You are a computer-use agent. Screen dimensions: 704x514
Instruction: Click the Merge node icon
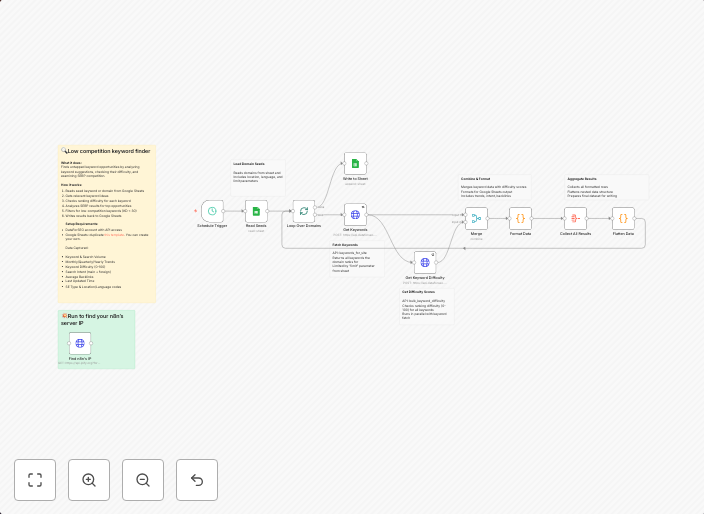click(476, 218)
